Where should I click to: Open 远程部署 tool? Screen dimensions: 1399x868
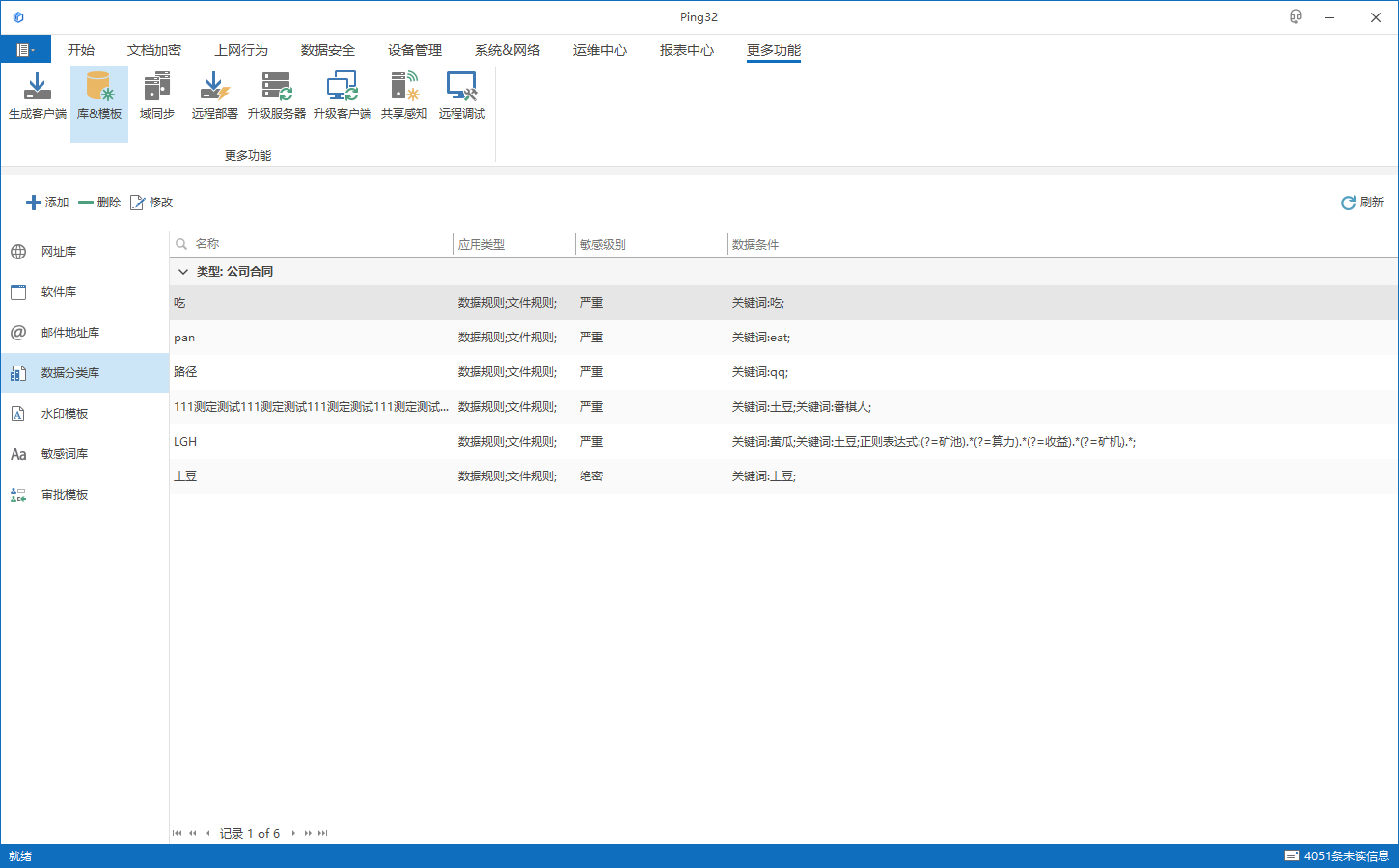214,96
